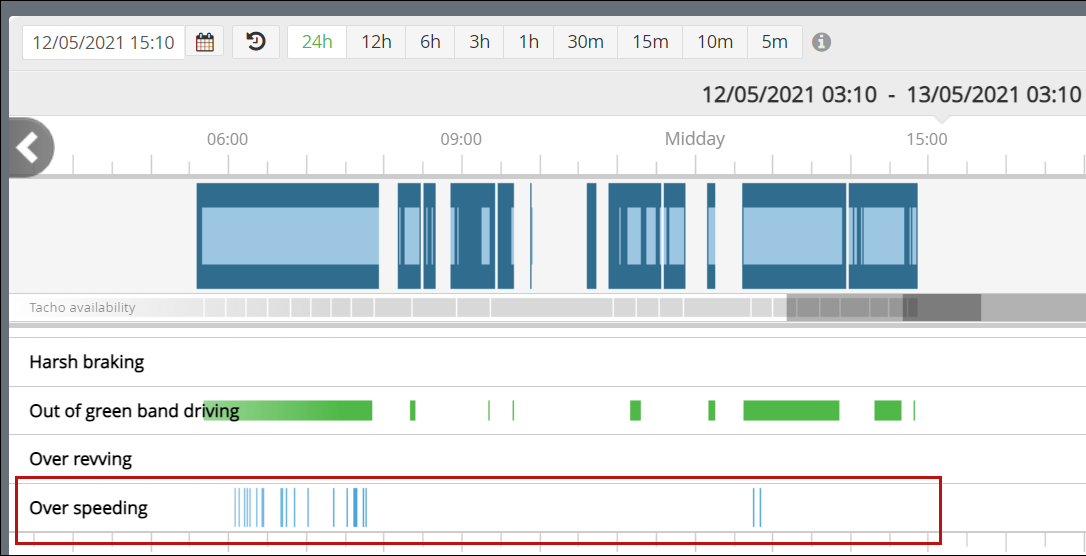Image resolution: width=1086 pixels, height=556 pixels.
Task: Click the 06:00 timeline label
Action: click(227, 140)
